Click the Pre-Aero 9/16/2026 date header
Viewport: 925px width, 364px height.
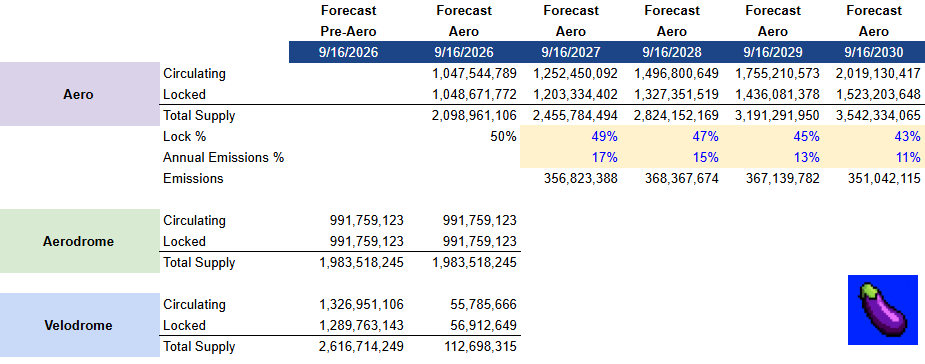348,53
